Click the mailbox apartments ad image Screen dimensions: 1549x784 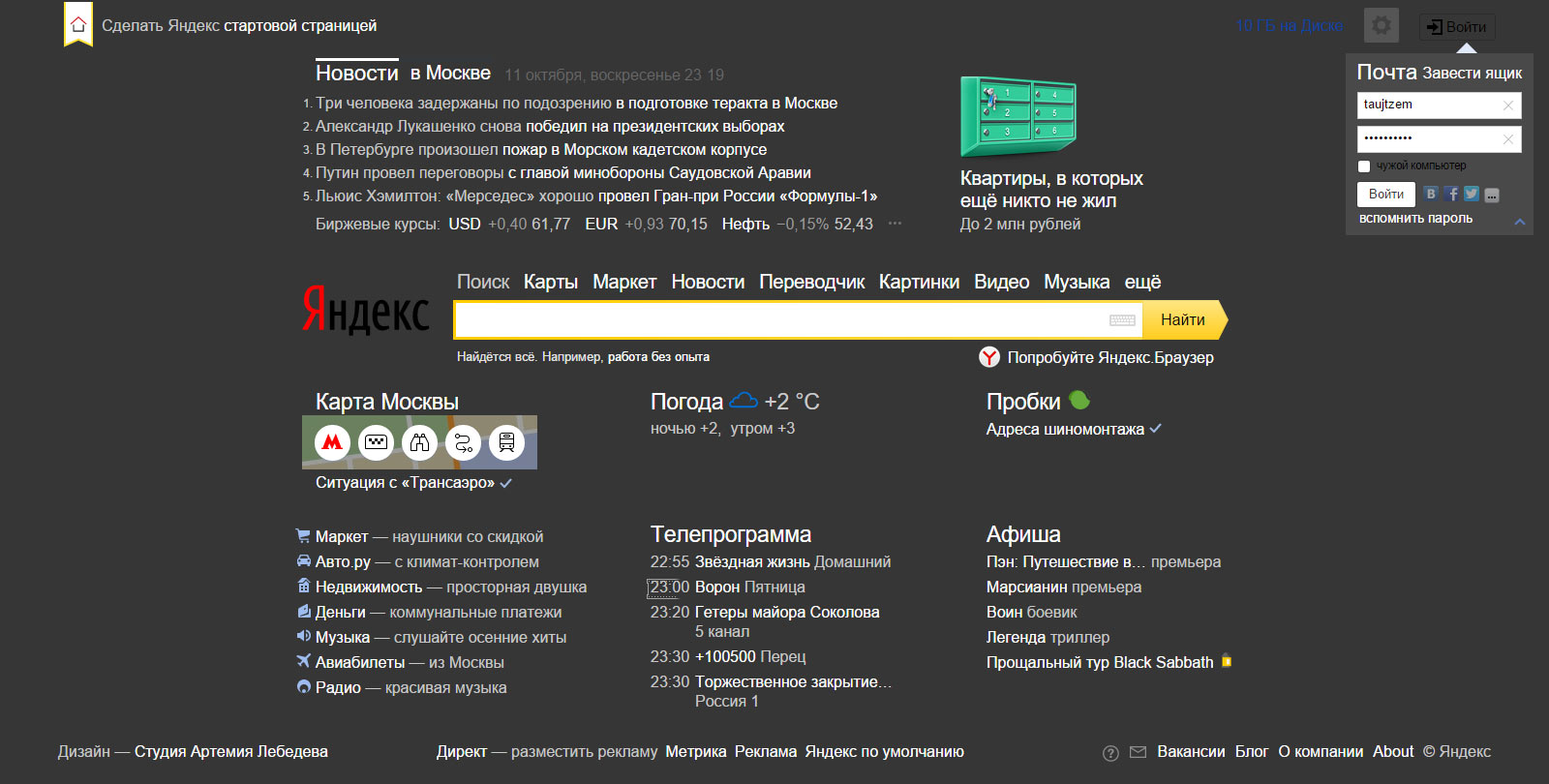(x=1017, y=116)
